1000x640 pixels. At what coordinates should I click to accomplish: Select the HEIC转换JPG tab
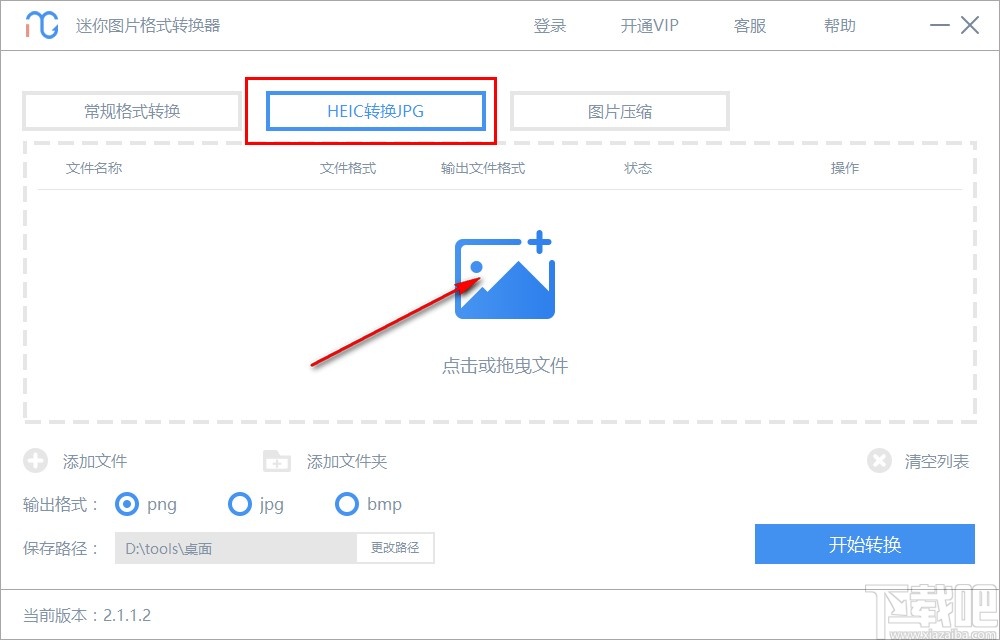pos(373,111)
